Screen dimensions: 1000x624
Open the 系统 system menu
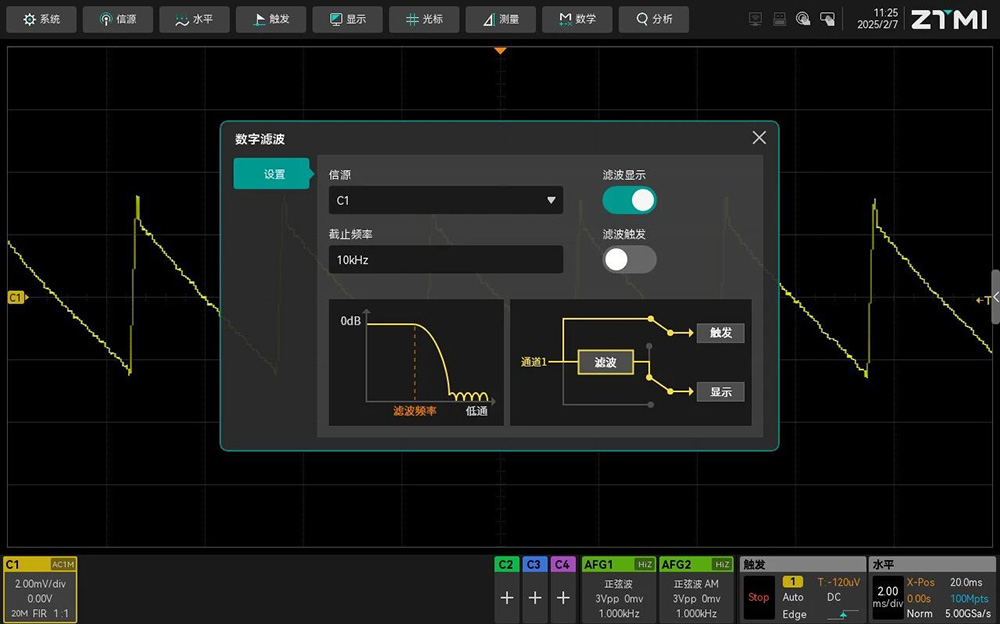[41, 19]
